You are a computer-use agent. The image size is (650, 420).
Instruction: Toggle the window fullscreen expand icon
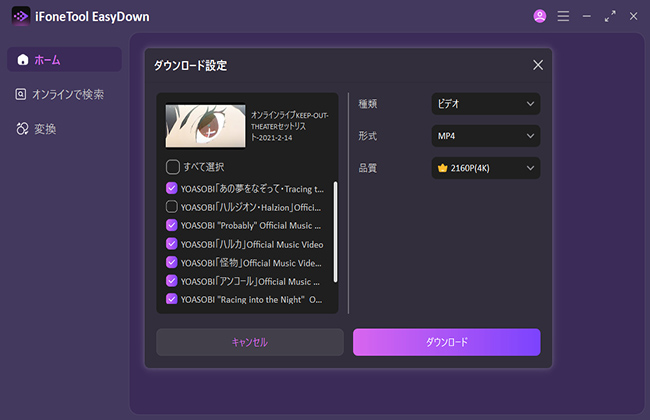point(610,16)
